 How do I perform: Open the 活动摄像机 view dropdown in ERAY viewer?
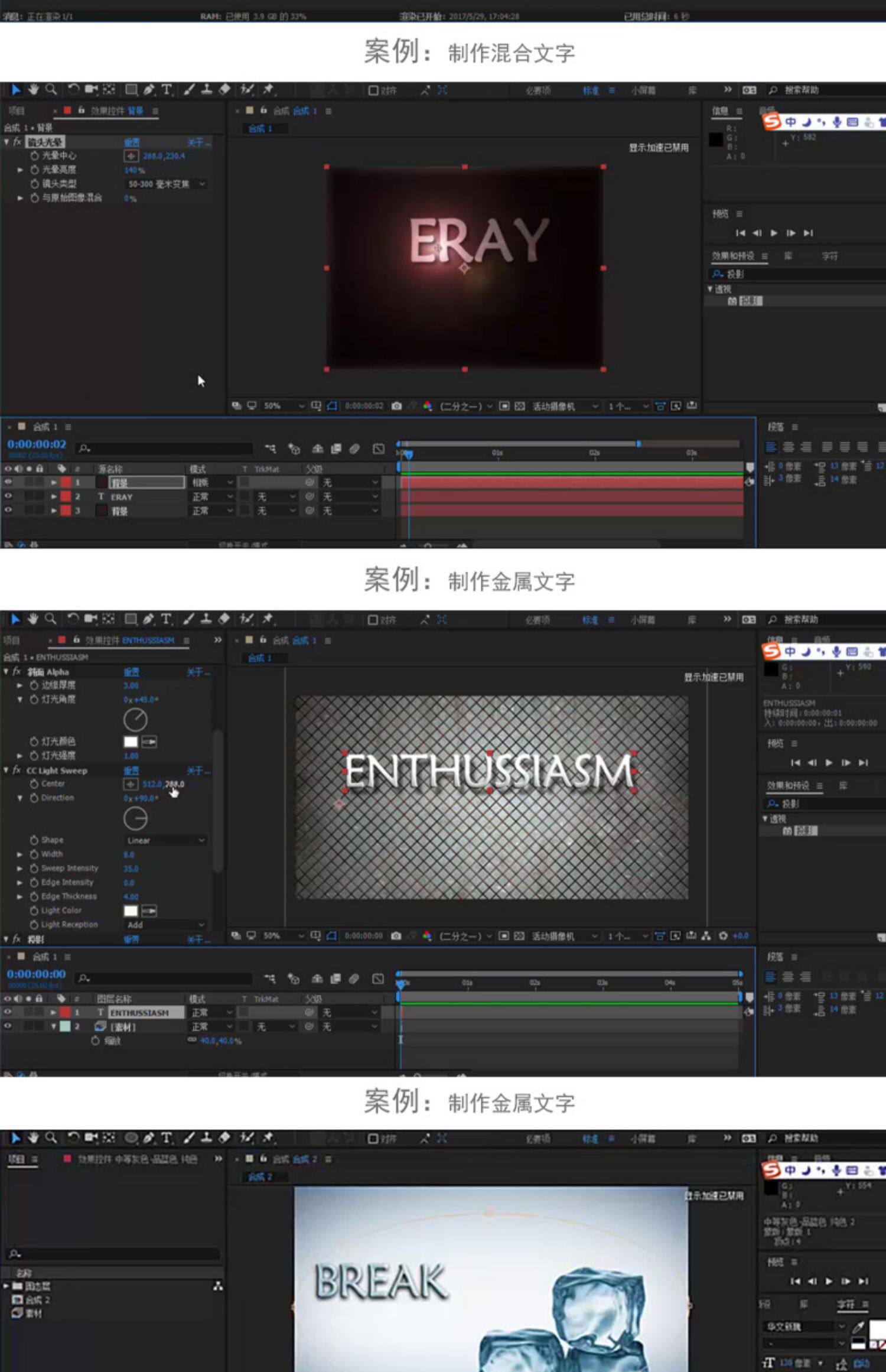click(x=565, y=407)
